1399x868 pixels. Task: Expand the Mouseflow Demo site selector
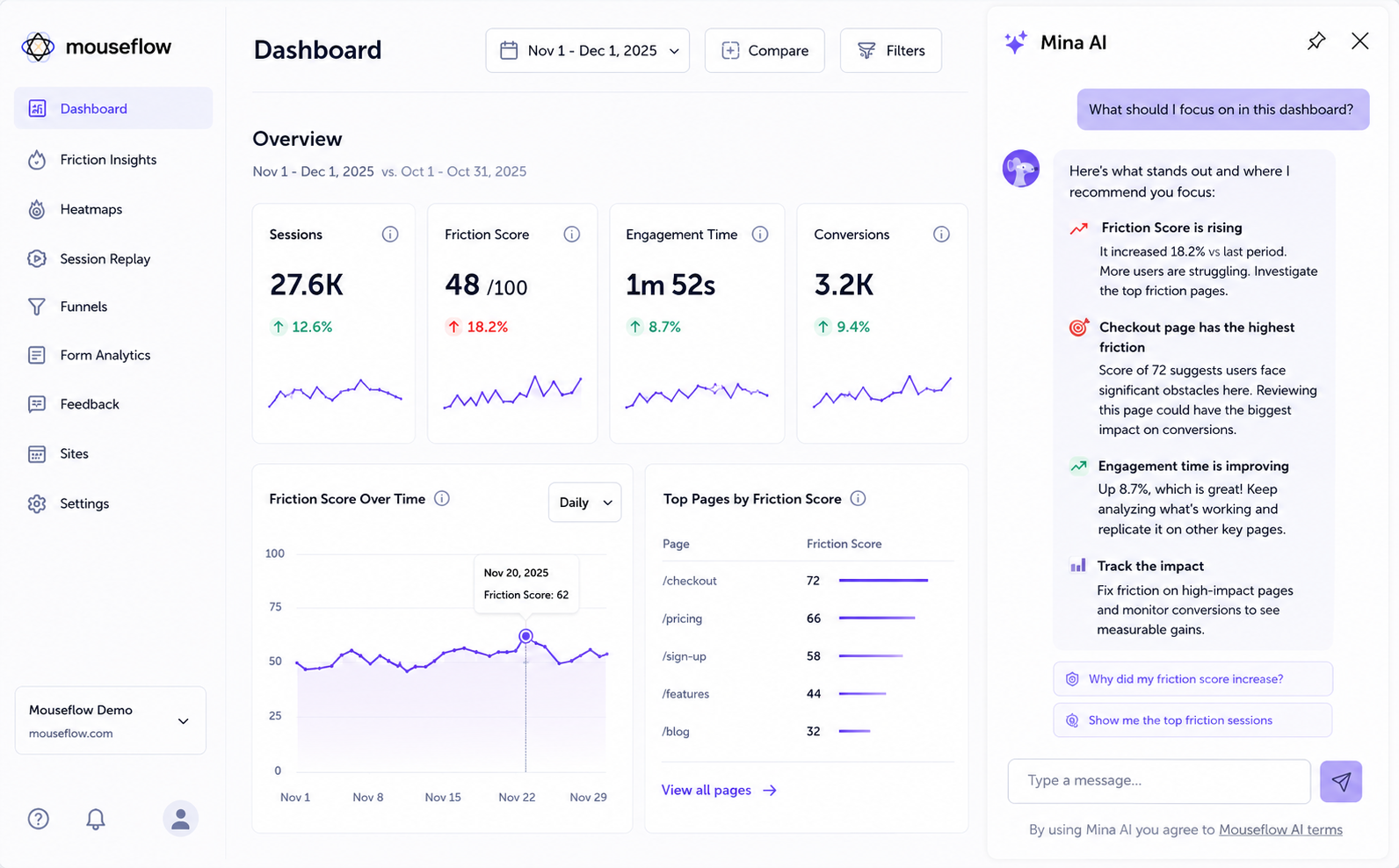pyautogui.click(x=111, y=720)
